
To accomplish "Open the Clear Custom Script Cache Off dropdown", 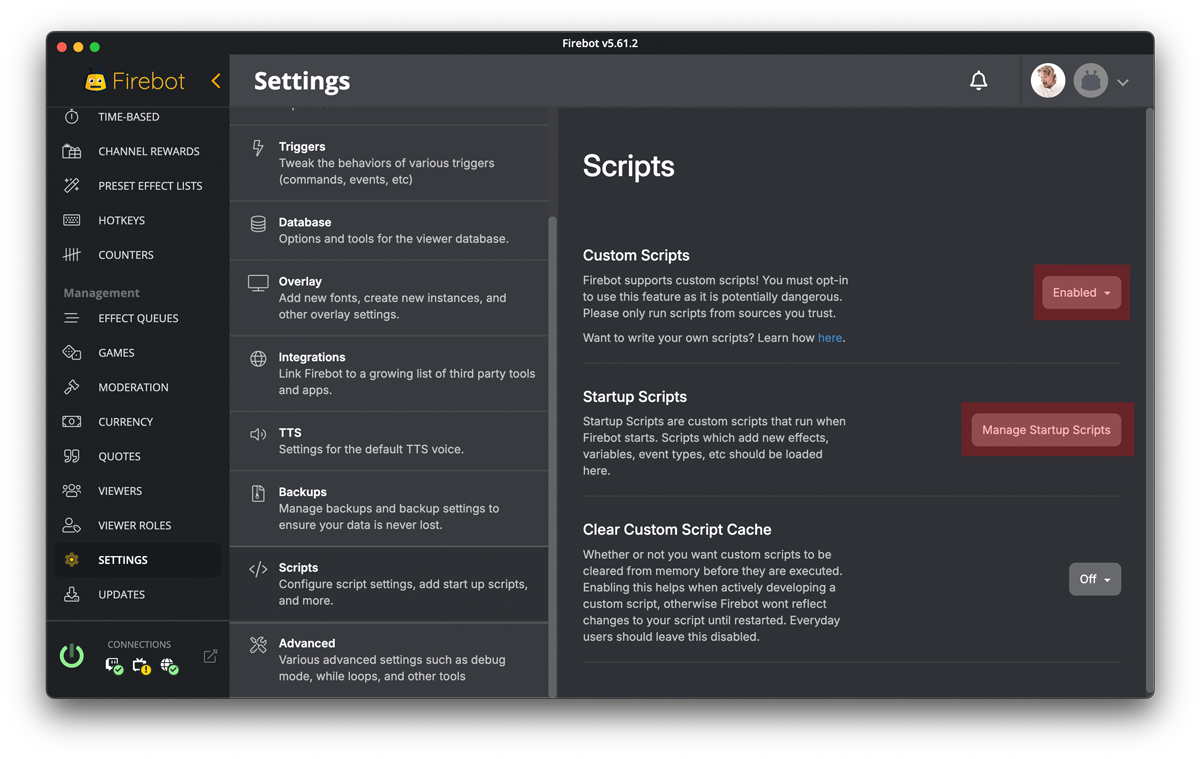I will pyautogui.click(x=1094, y=578).
